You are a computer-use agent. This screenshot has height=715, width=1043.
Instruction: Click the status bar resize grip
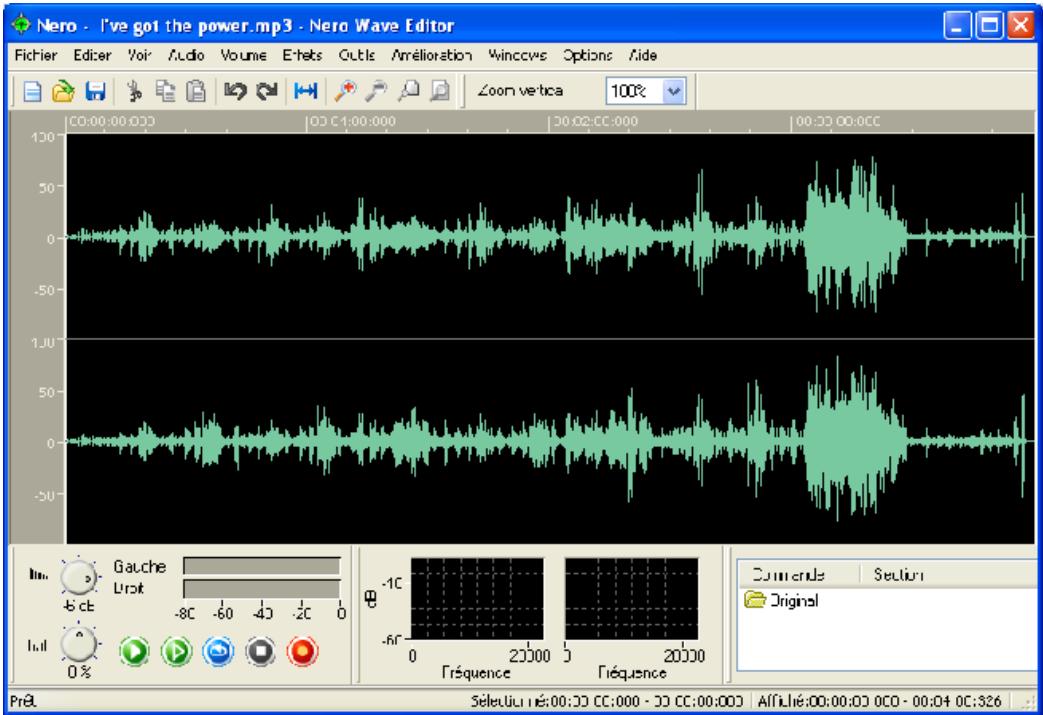coord(1028,702)
